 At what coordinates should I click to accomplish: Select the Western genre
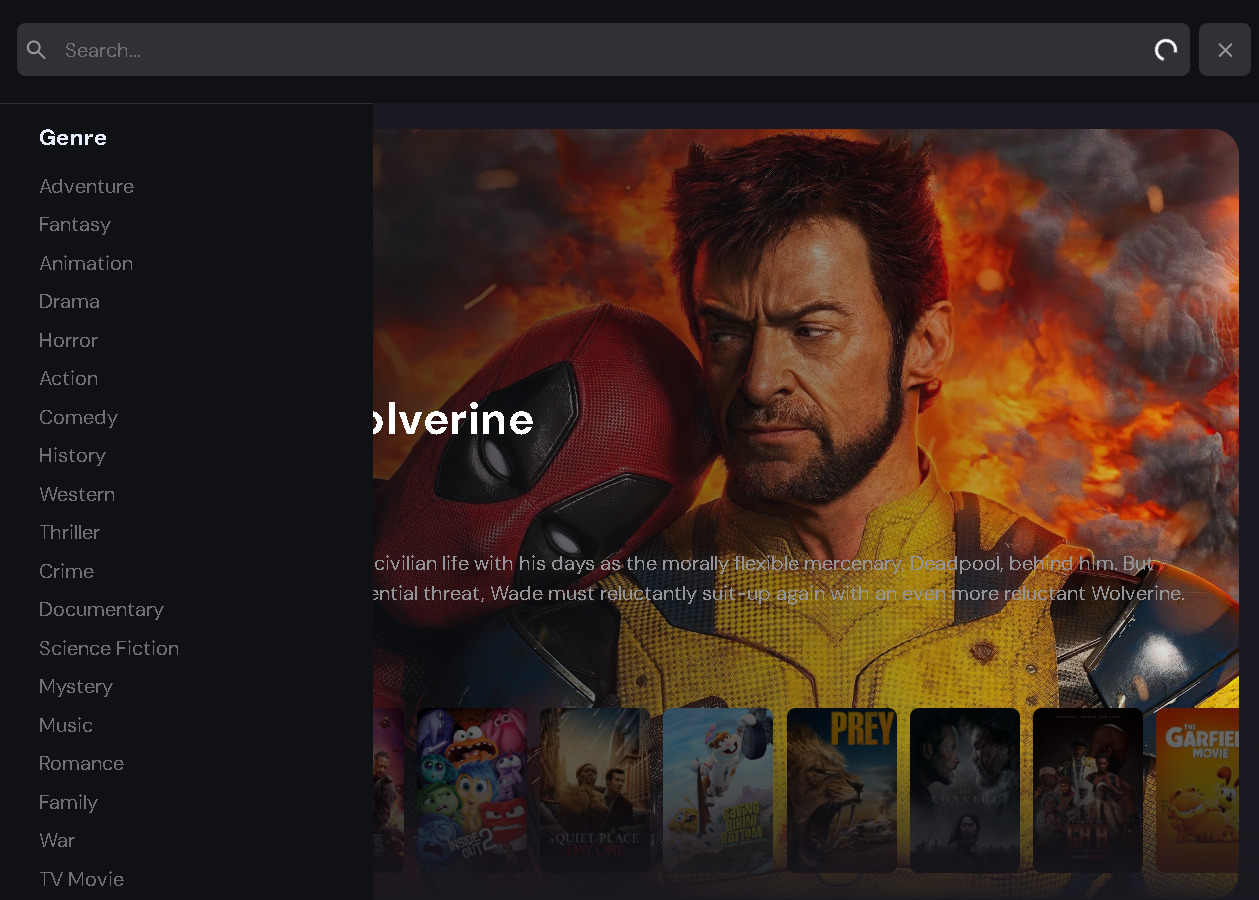(77, 494)
